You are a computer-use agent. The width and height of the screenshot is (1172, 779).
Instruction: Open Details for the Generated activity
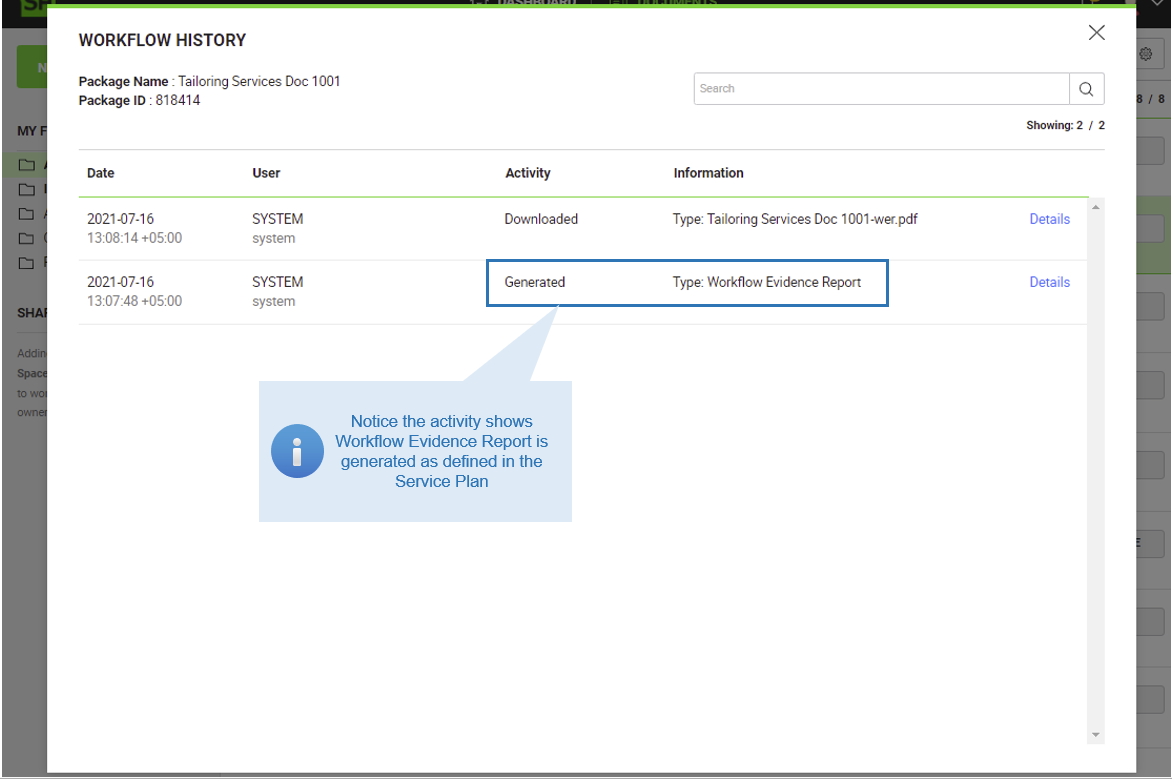(1049, 282)
